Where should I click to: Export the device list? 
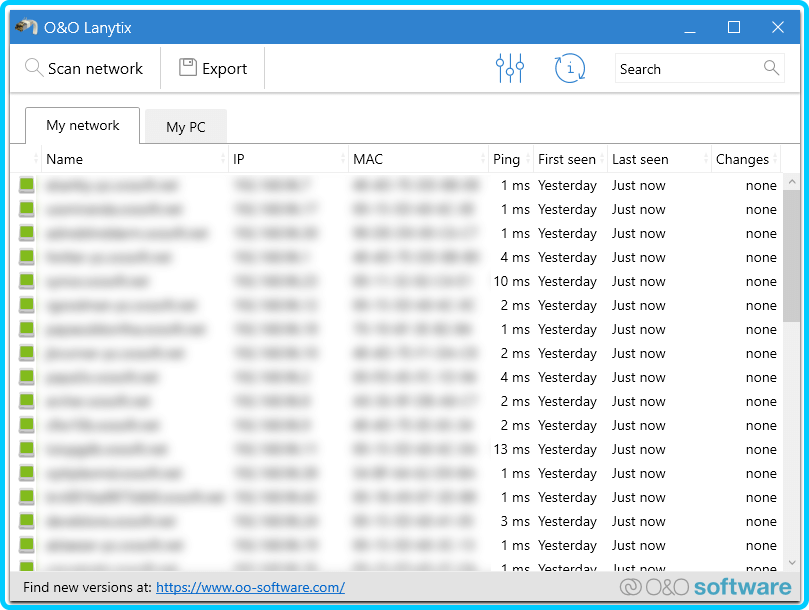click(x=213, y=68)
